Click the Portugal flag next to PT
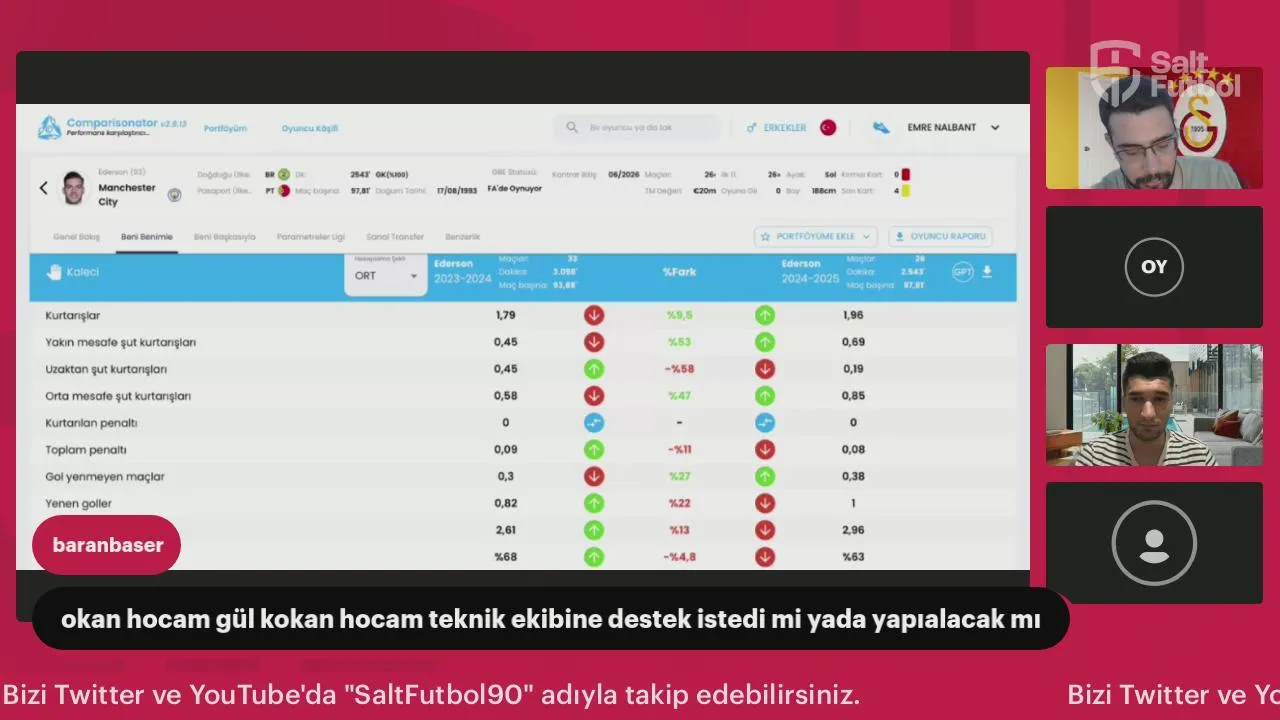The width and height of the screenshot is (1280, 720). 284,190
